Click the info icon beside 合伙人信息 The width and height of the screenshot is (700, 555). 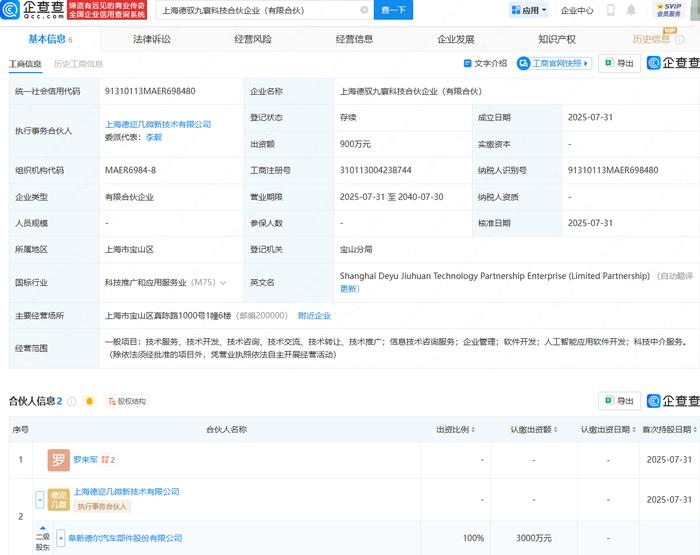(71, 401)
